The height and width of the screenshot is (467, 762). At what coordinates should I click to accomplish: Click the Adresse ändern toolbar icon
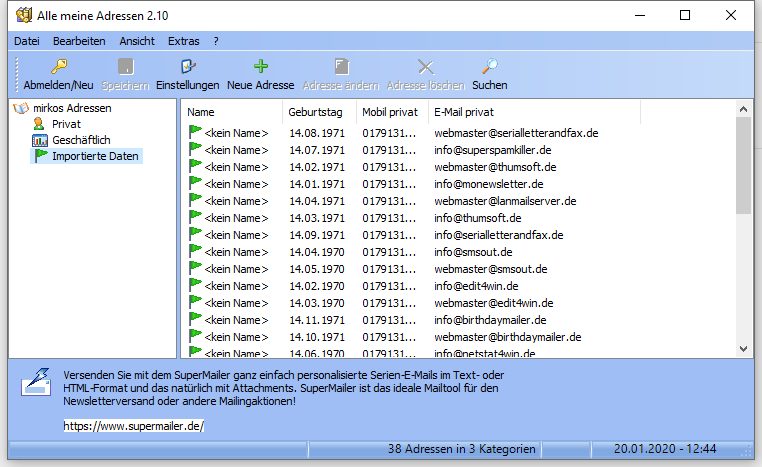[x=342, y=66]
